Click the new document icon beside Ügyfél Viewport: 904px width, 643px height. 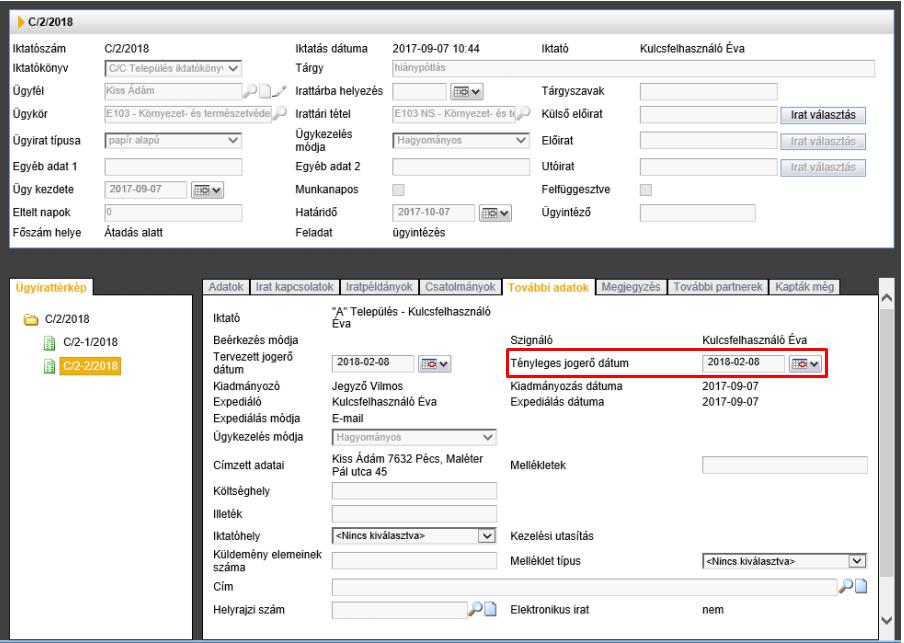(x=265, y=91)
